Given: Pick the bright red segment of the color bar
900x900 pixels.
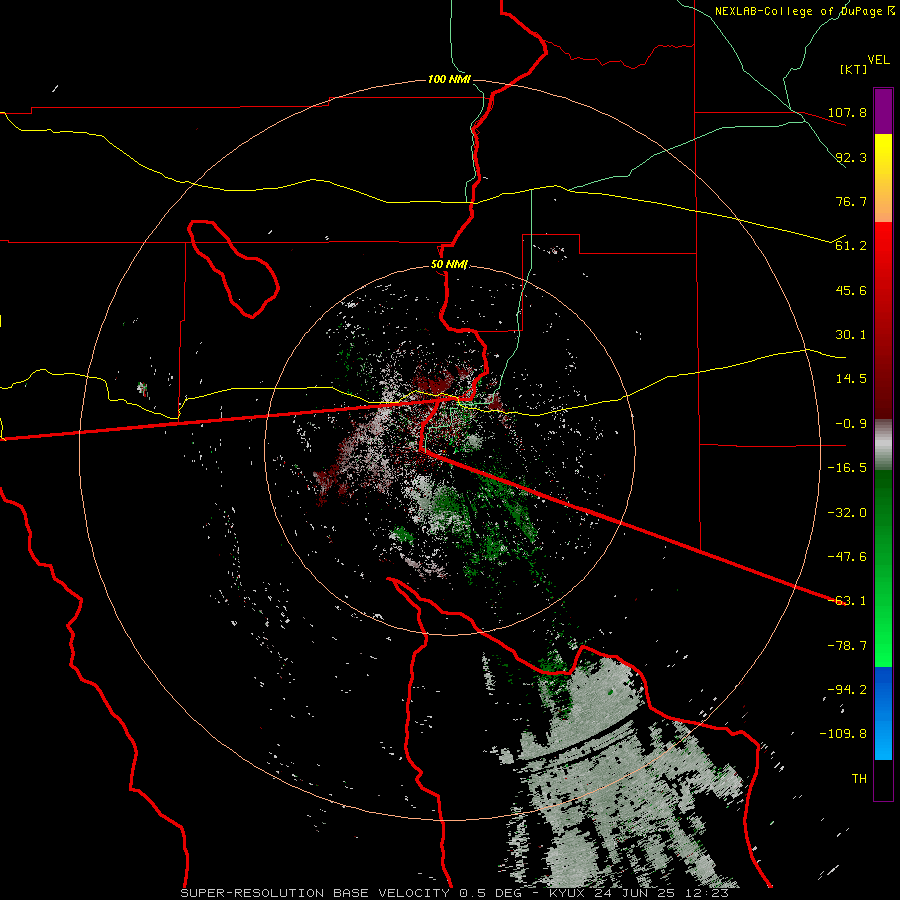Looking at the screenshot, I should (x=883, y=253).
